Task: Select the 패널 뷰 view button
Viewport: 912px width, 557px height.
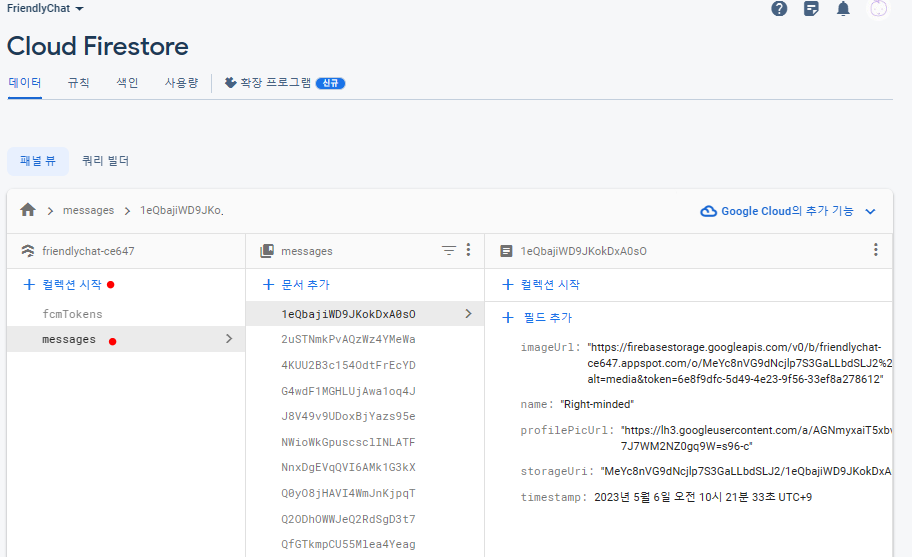Action: pyautogui.click(x=38, y=161)
